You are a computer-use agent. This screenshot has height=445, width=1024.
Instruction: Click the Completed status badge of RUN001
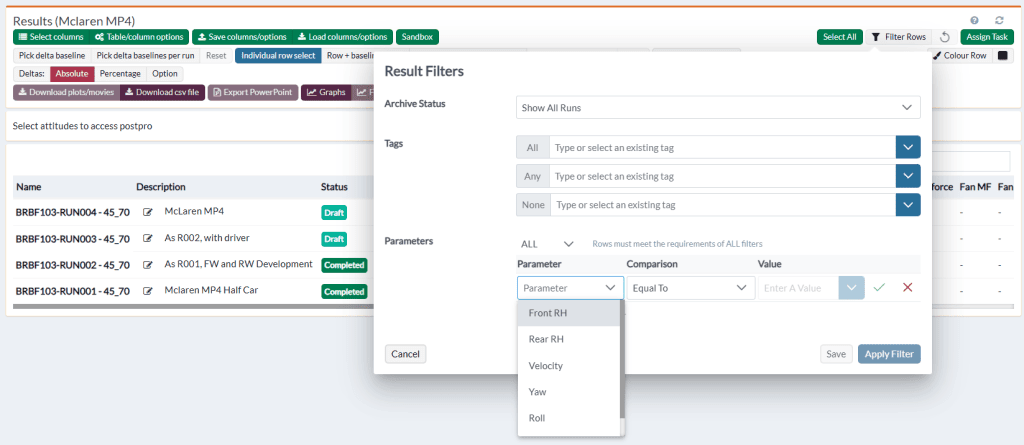pyautogui.click(x=344, y=291)
